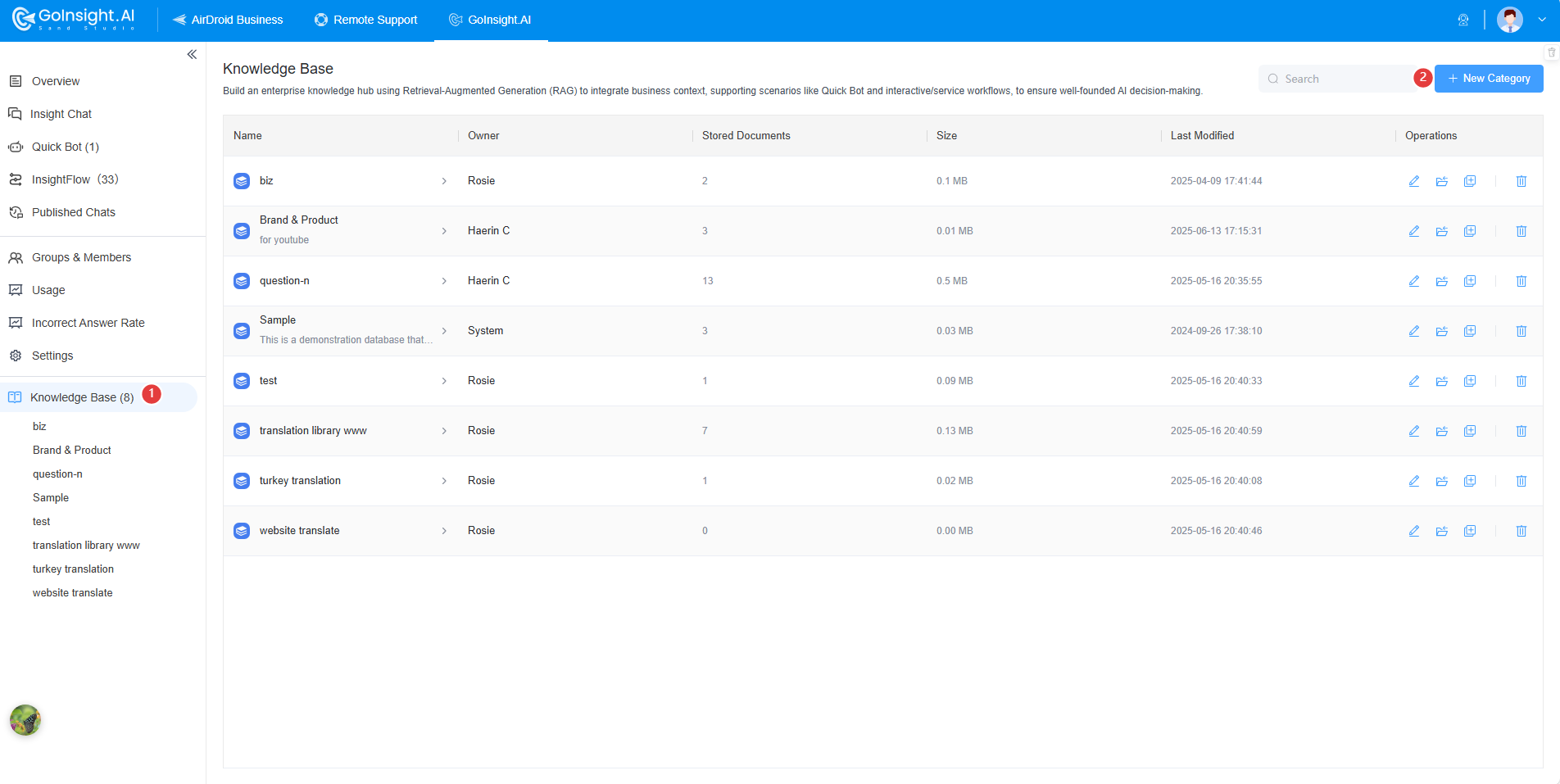
Task: Expand the Brand & Product row chevron
Action: tap(445, 230)
